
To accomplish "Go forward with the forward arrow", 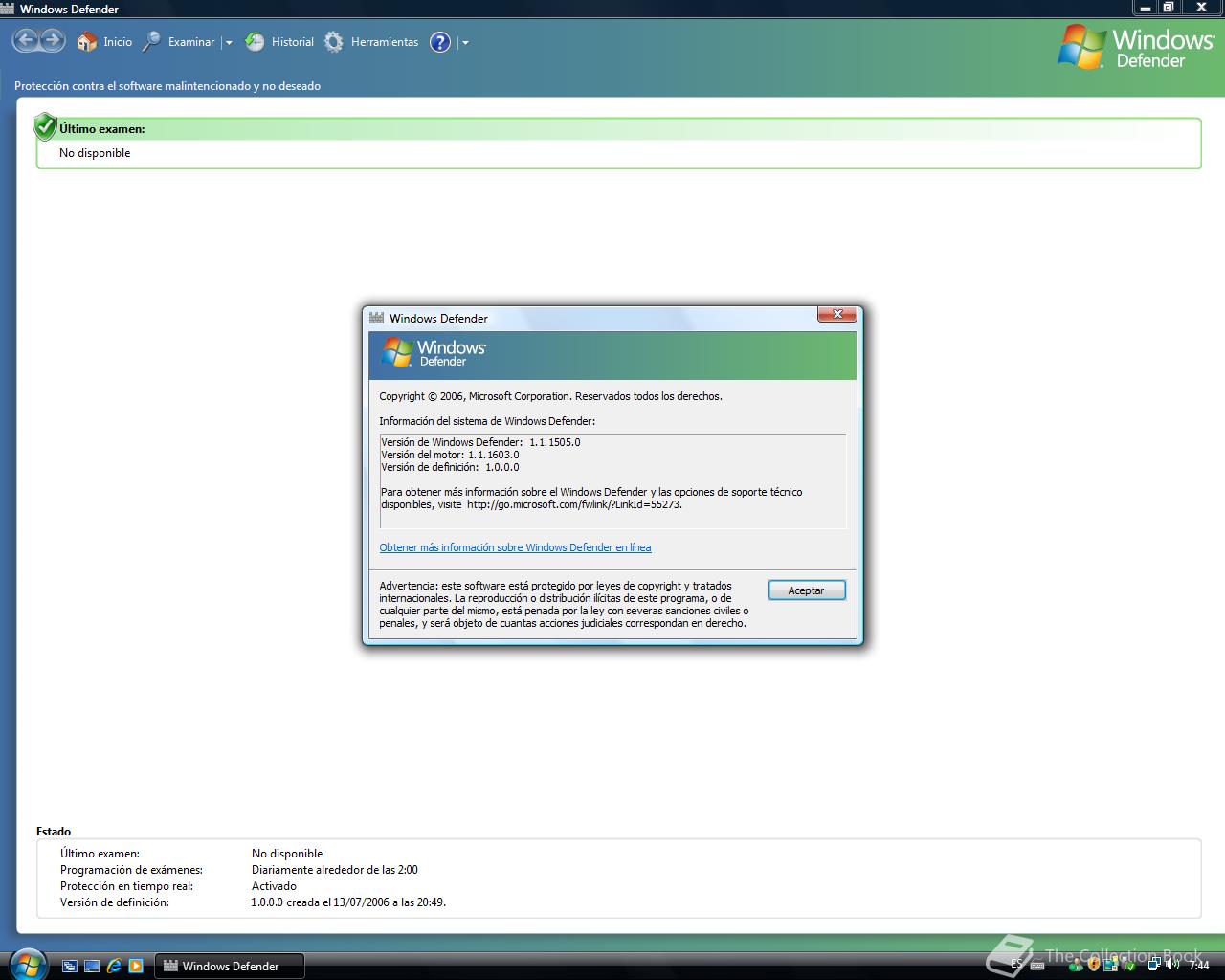I will 52,40.
